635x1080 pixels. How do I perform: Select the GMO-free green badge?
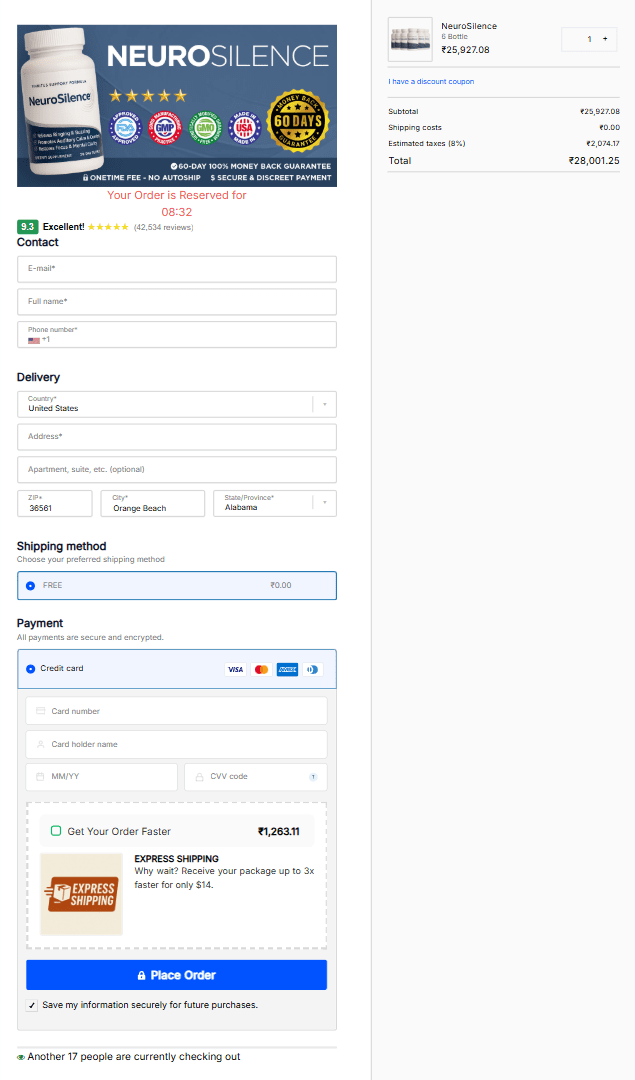click(203, 124)
